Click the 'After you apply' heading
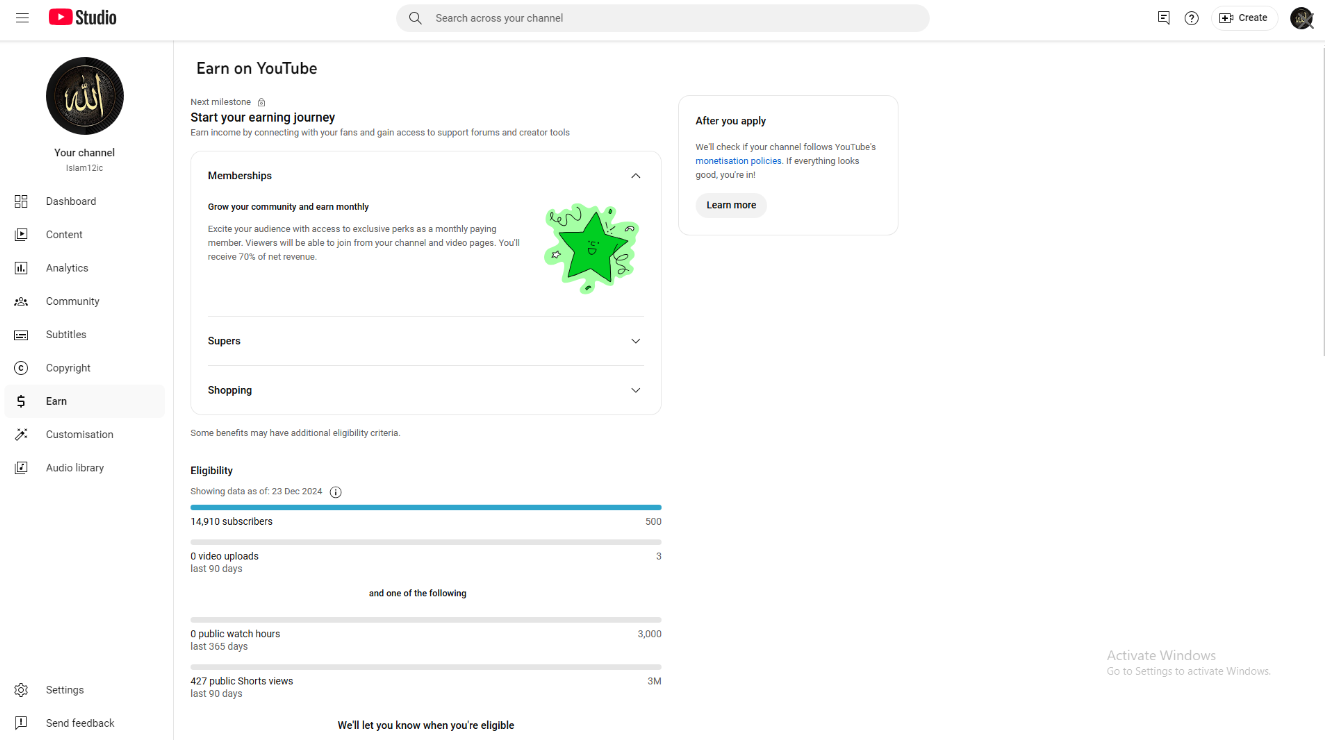 [731, 121]
